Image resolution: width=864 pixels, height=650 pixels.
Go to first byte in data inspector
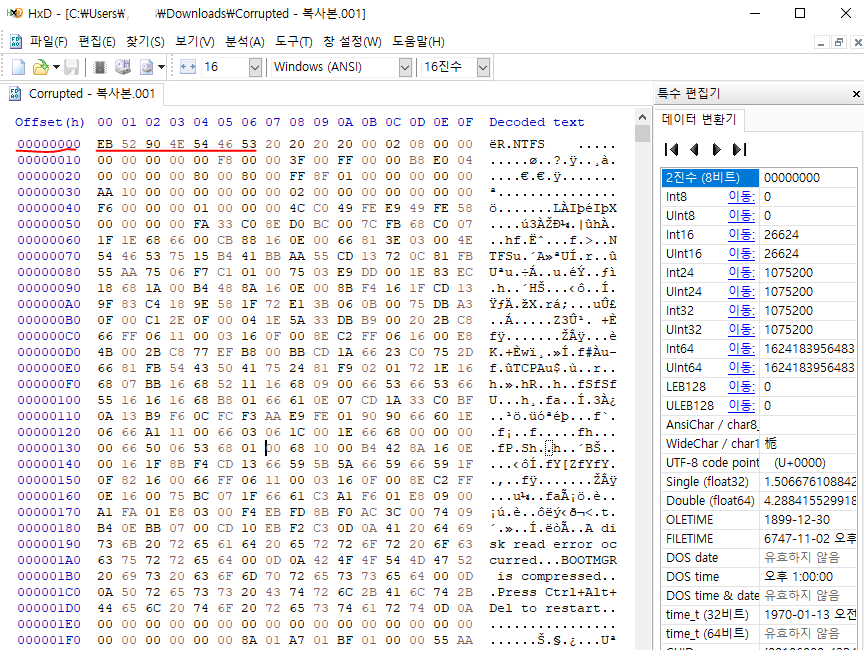coord(671,149)
